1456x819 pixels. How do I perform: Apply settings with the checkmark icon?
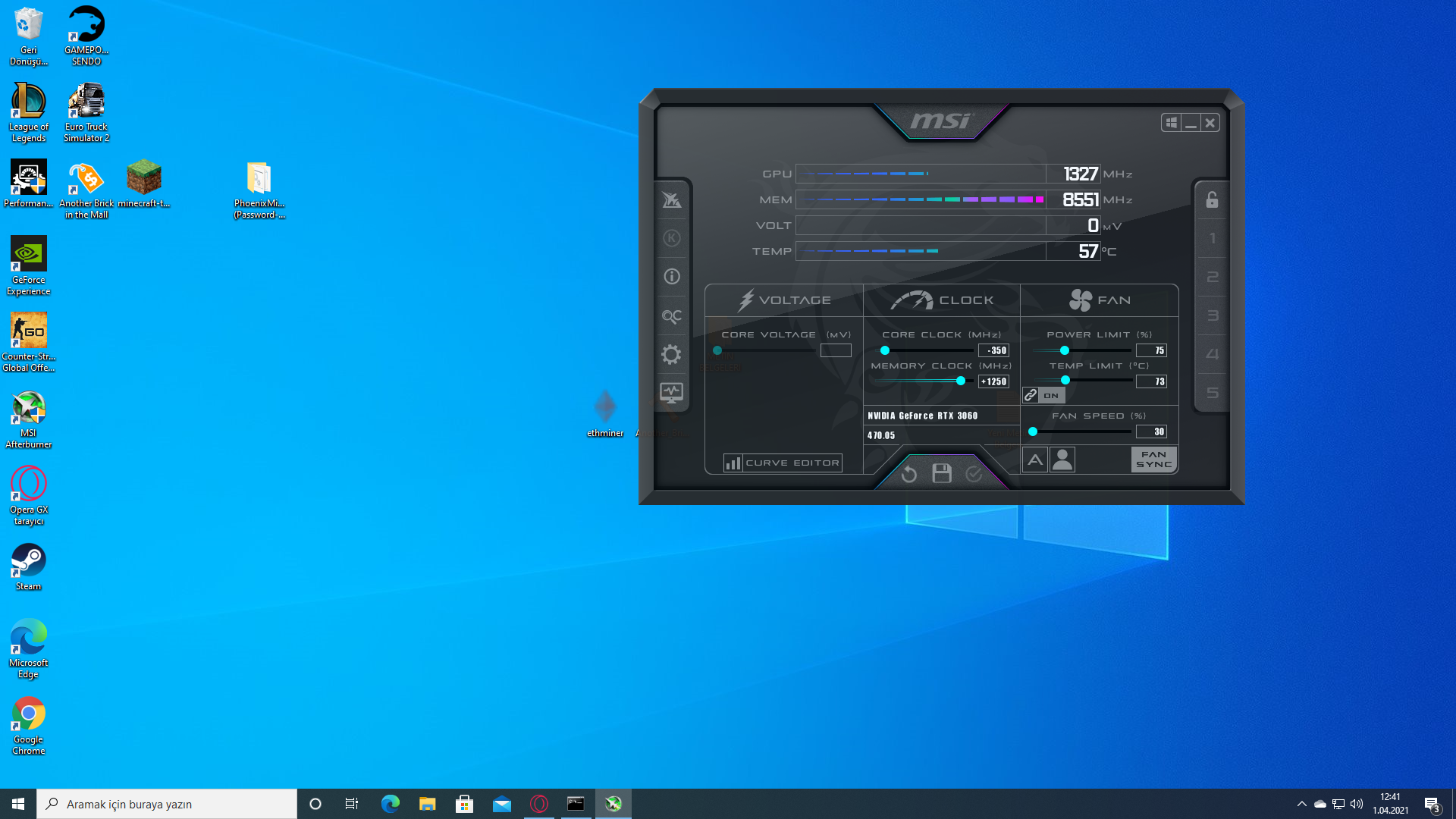[974, 474]
